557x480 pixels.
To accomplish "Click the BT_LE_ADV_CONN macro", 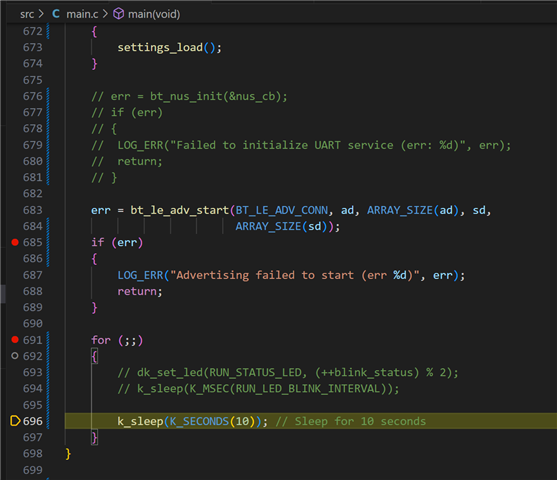I will coord(282,210).
